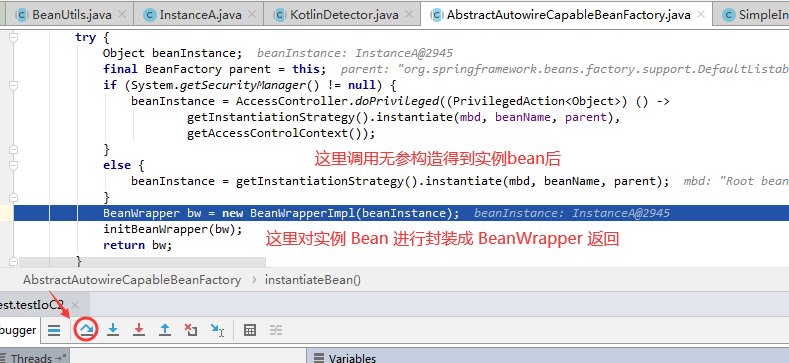The width and height of the screenshot is (789, 363).
Task: Close the testIoC2 debug session tab
Action: click(x=75, y=305)
